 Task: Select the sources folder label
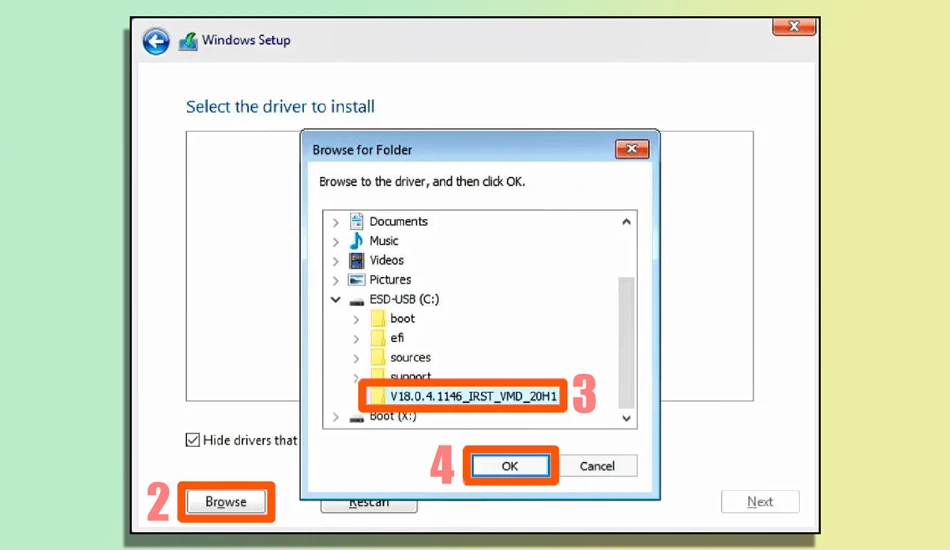(410, 357)
